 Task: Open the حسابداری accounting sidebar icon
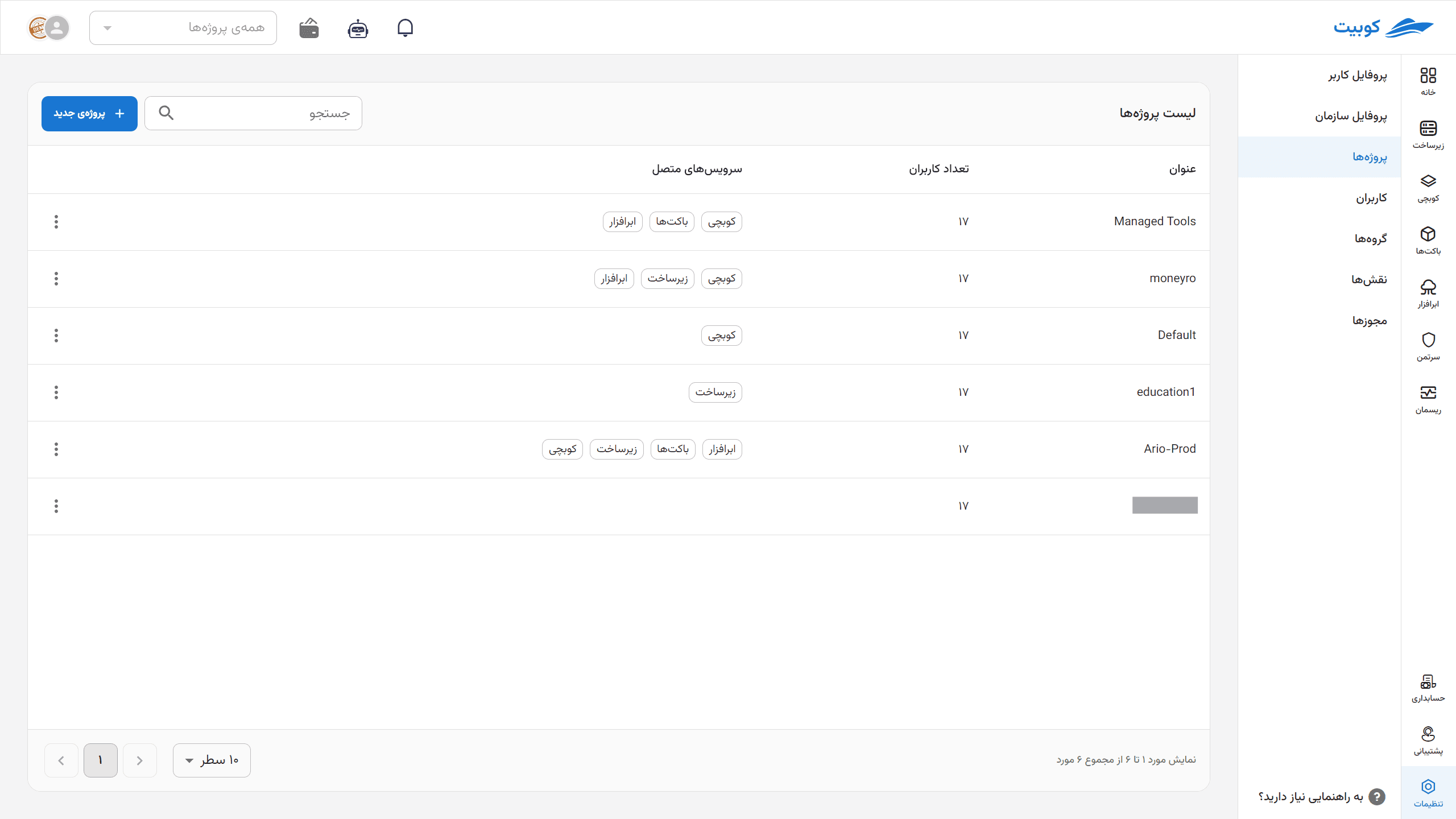[x=1428, y=688]
